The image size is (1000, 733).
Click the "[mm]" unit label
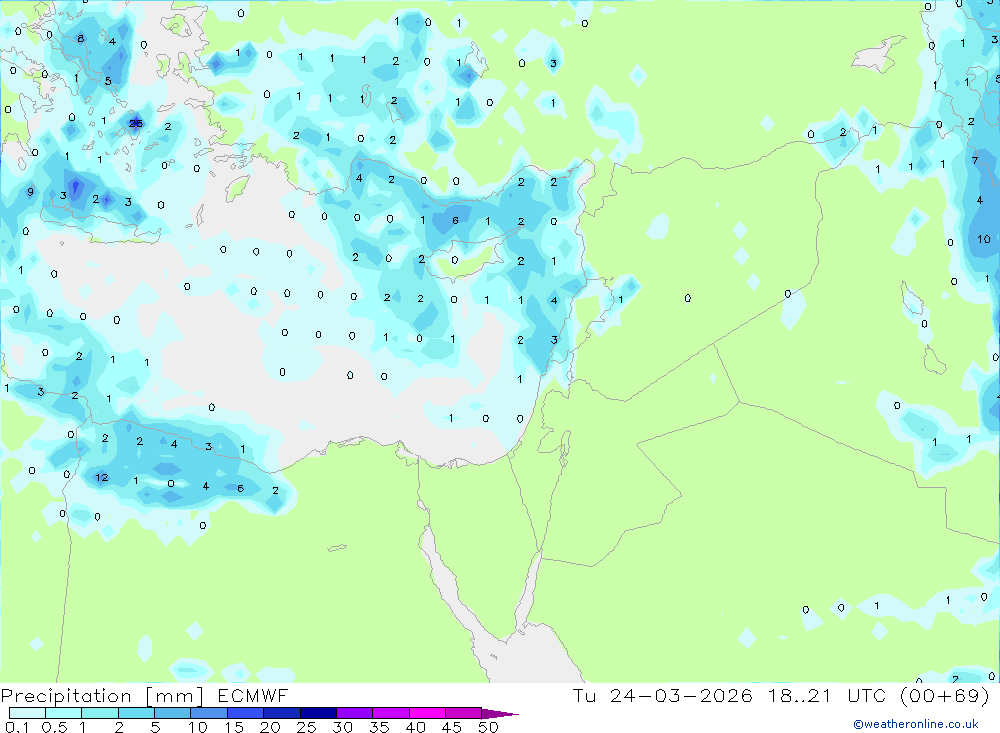coord(175,696)
